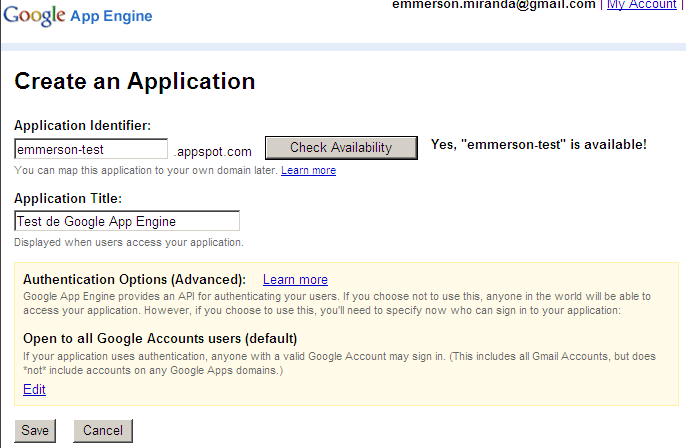Click the 'Application Identifier:' label
The width and height of the screenshot is (686, 448).
82,126
